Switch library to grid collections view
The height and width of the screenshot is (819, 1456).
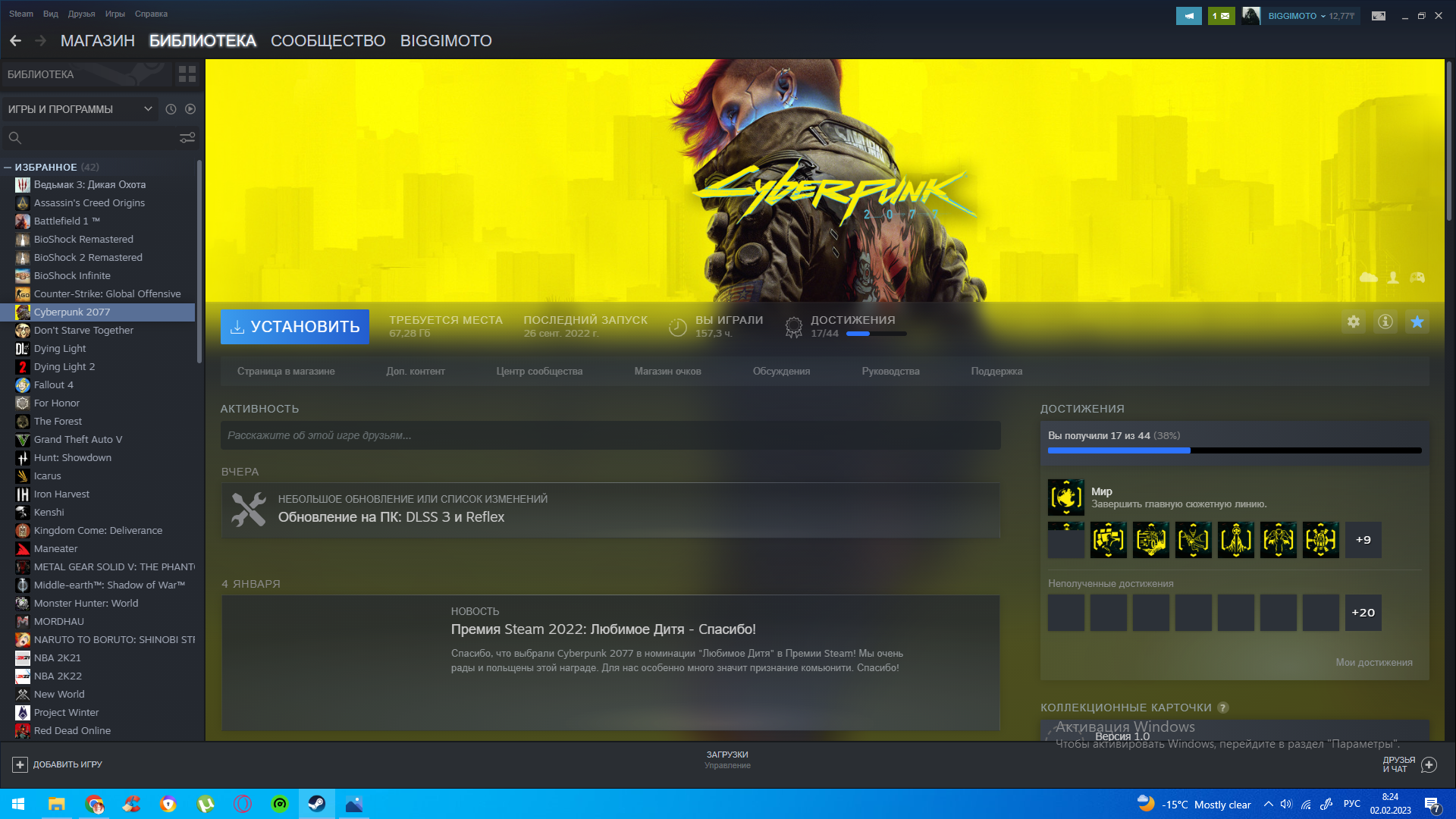pyautogui.click(x=187, y=74)
